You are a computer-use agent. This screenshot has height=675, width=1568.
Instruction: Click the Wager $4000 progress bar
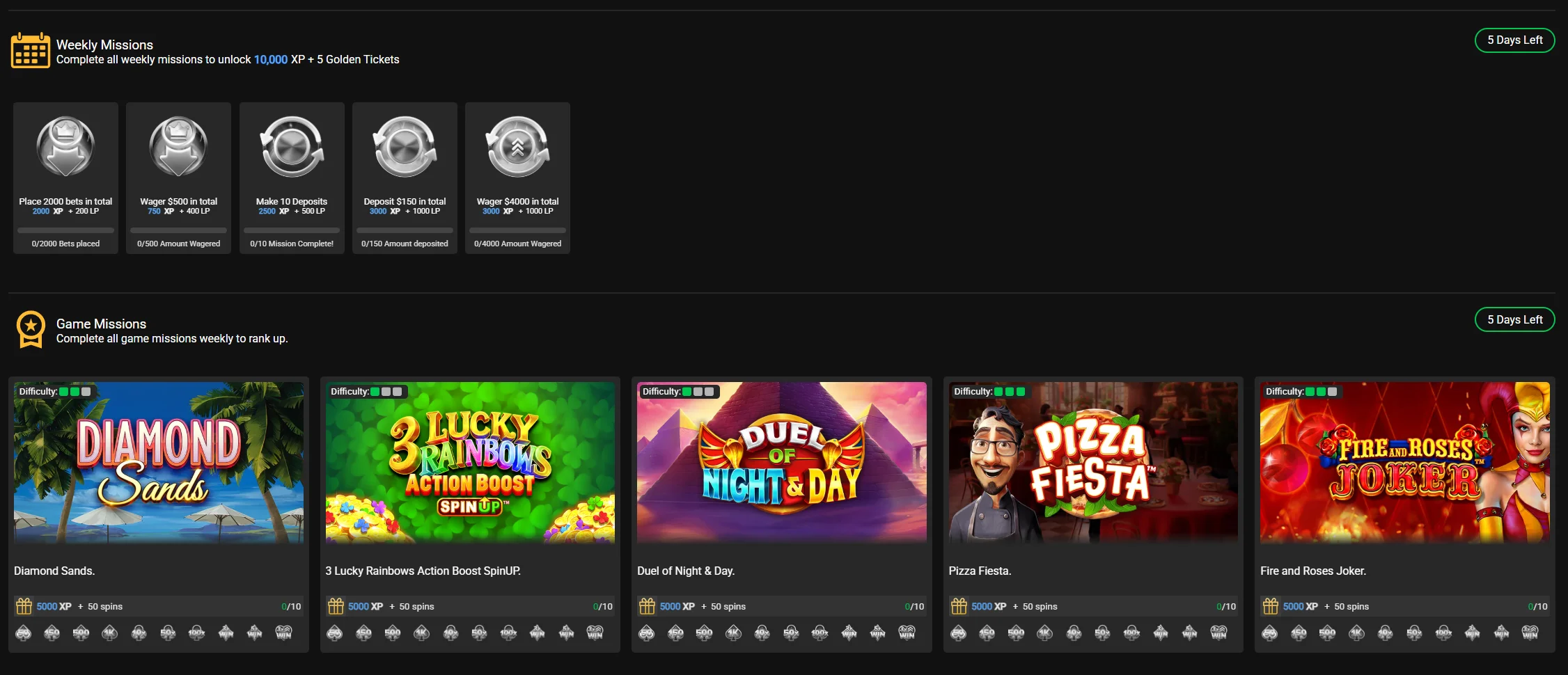[518, 230]
